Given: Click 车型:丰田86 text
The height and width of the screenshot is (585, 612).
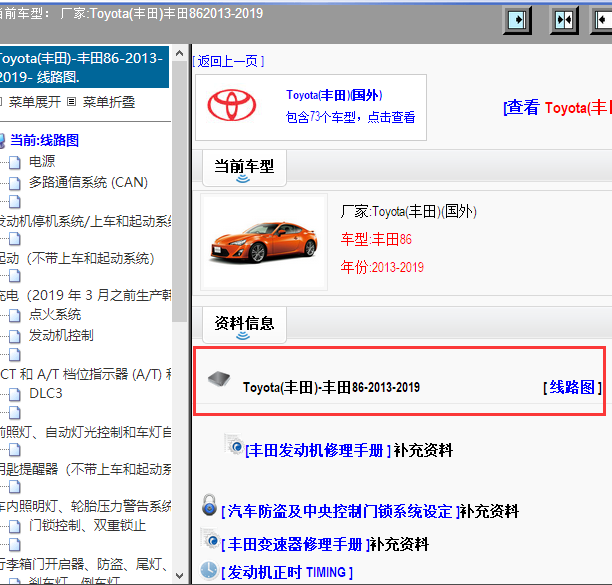Looking at the screenshot, I should point(376,239).
